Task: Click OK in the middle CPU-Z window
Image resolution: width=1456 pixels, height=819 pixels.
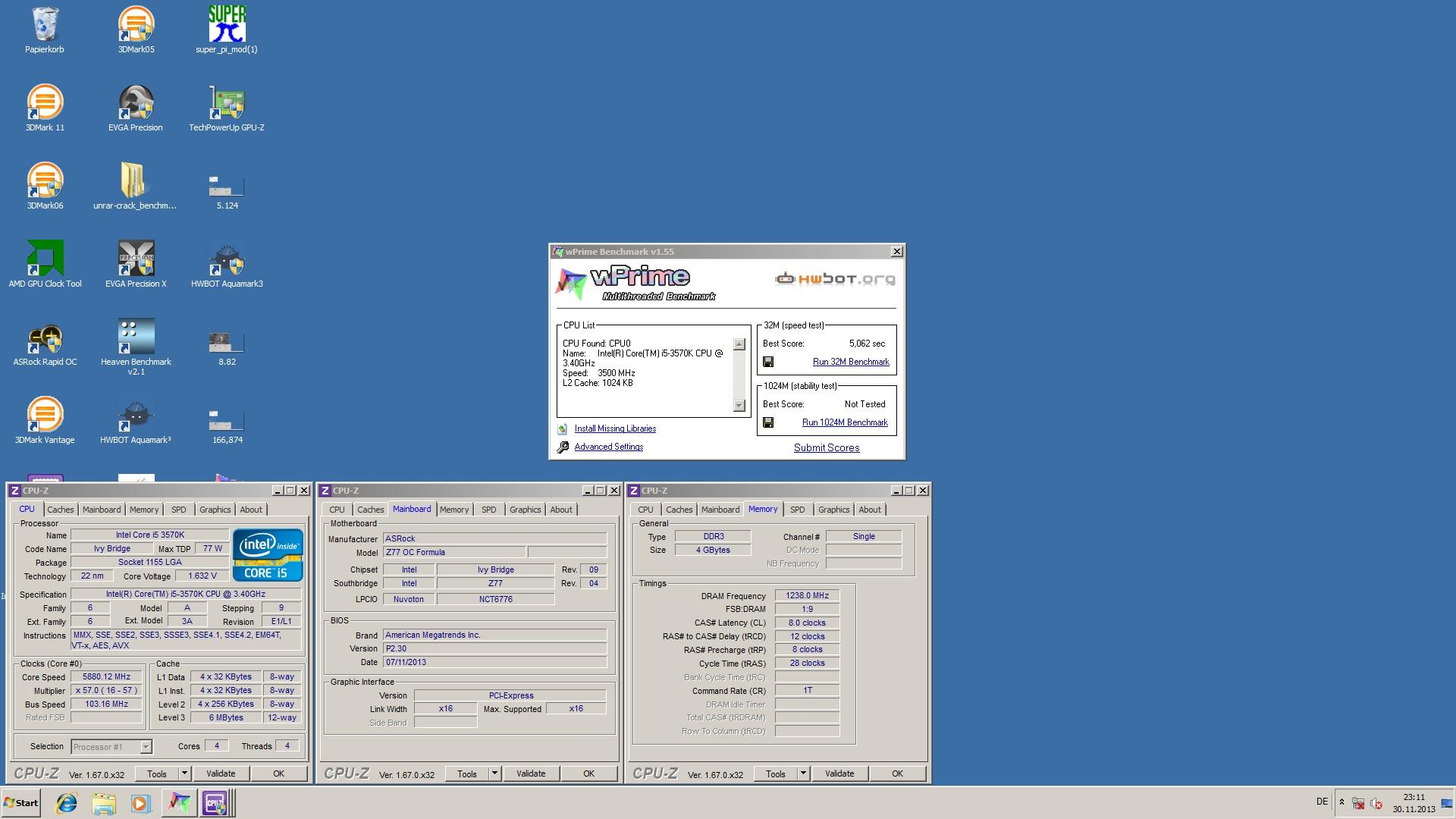Action: pos(588,774)
